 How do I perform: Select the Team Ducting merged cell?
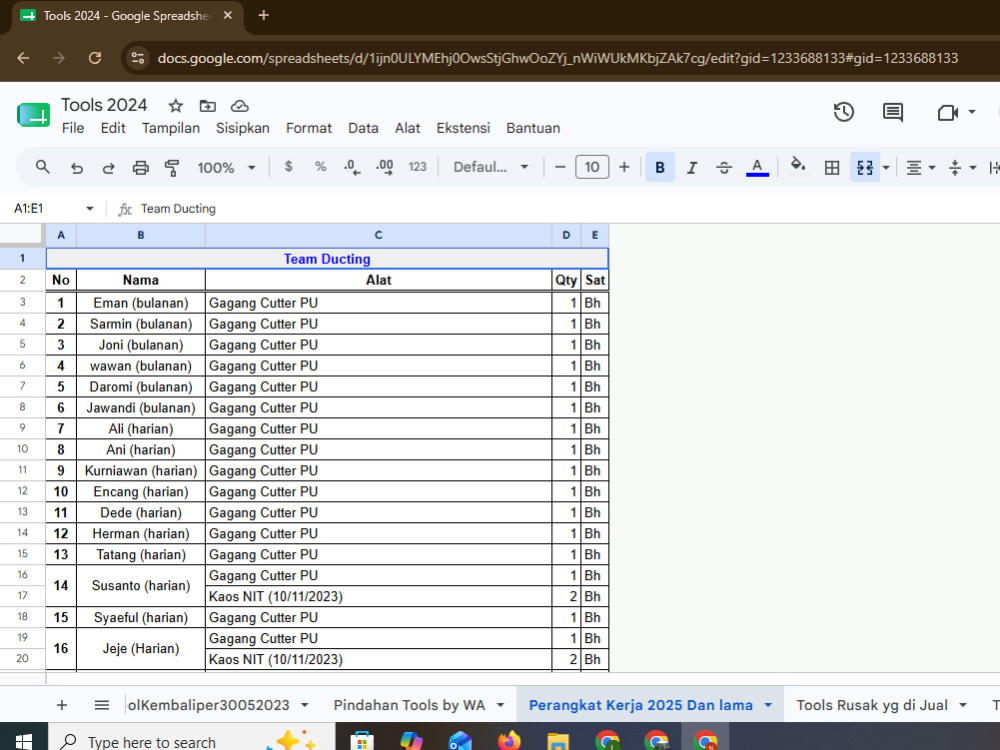(327, 258)
